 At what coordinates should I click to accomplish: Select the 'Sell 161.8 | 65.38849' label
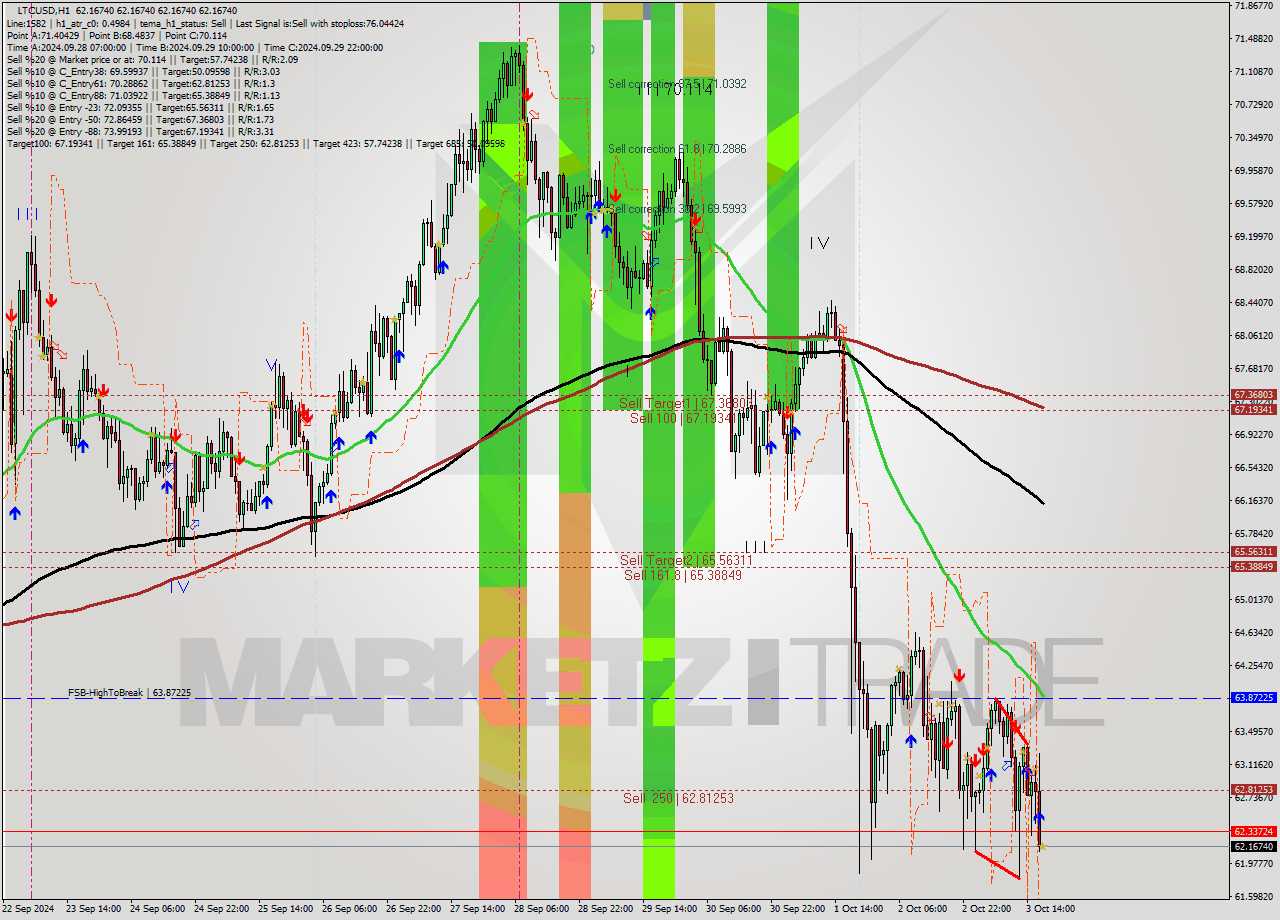coord(683,575)
